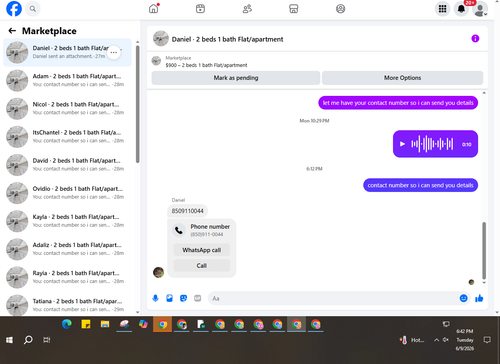
Task: Open the account profile dropdown
Action: [480, 9]
